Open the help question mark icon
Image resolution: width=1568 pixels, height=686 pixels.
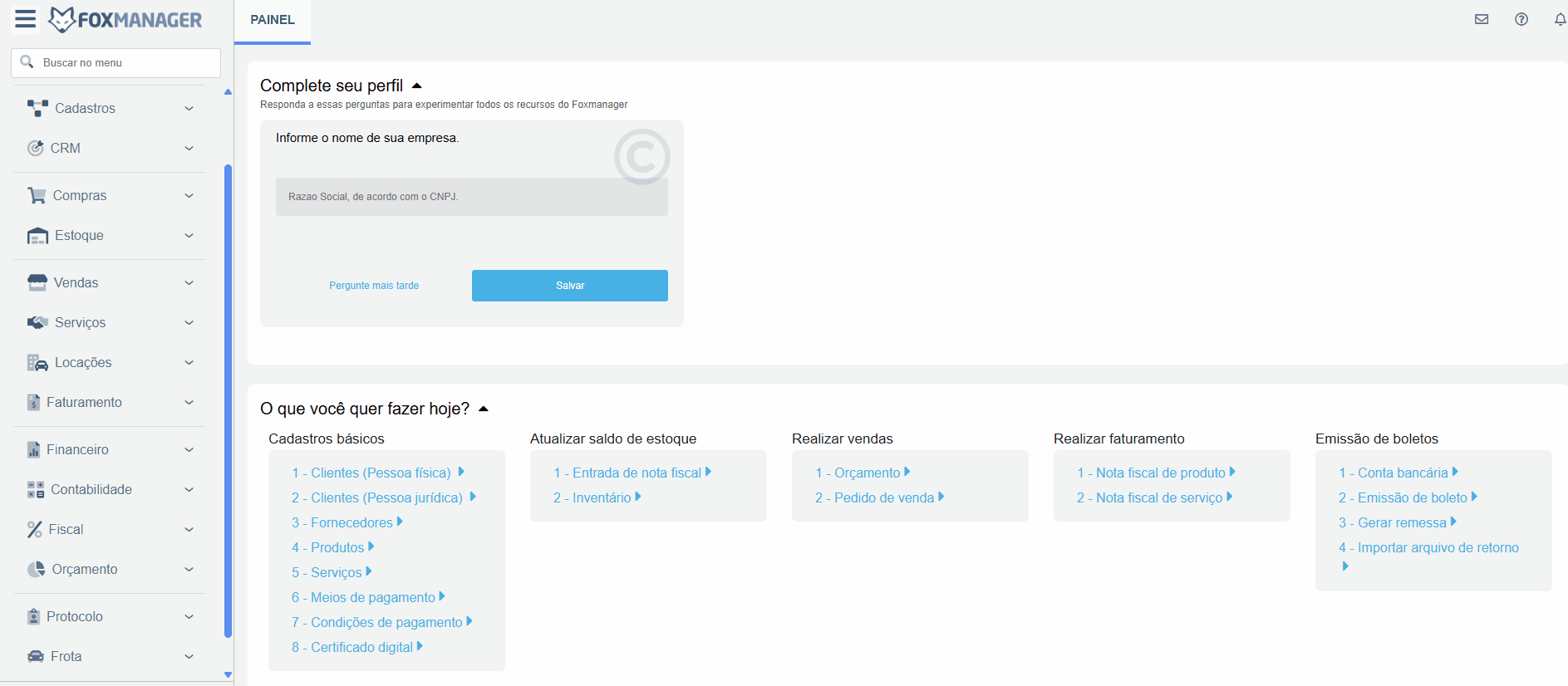(1521, 19)
